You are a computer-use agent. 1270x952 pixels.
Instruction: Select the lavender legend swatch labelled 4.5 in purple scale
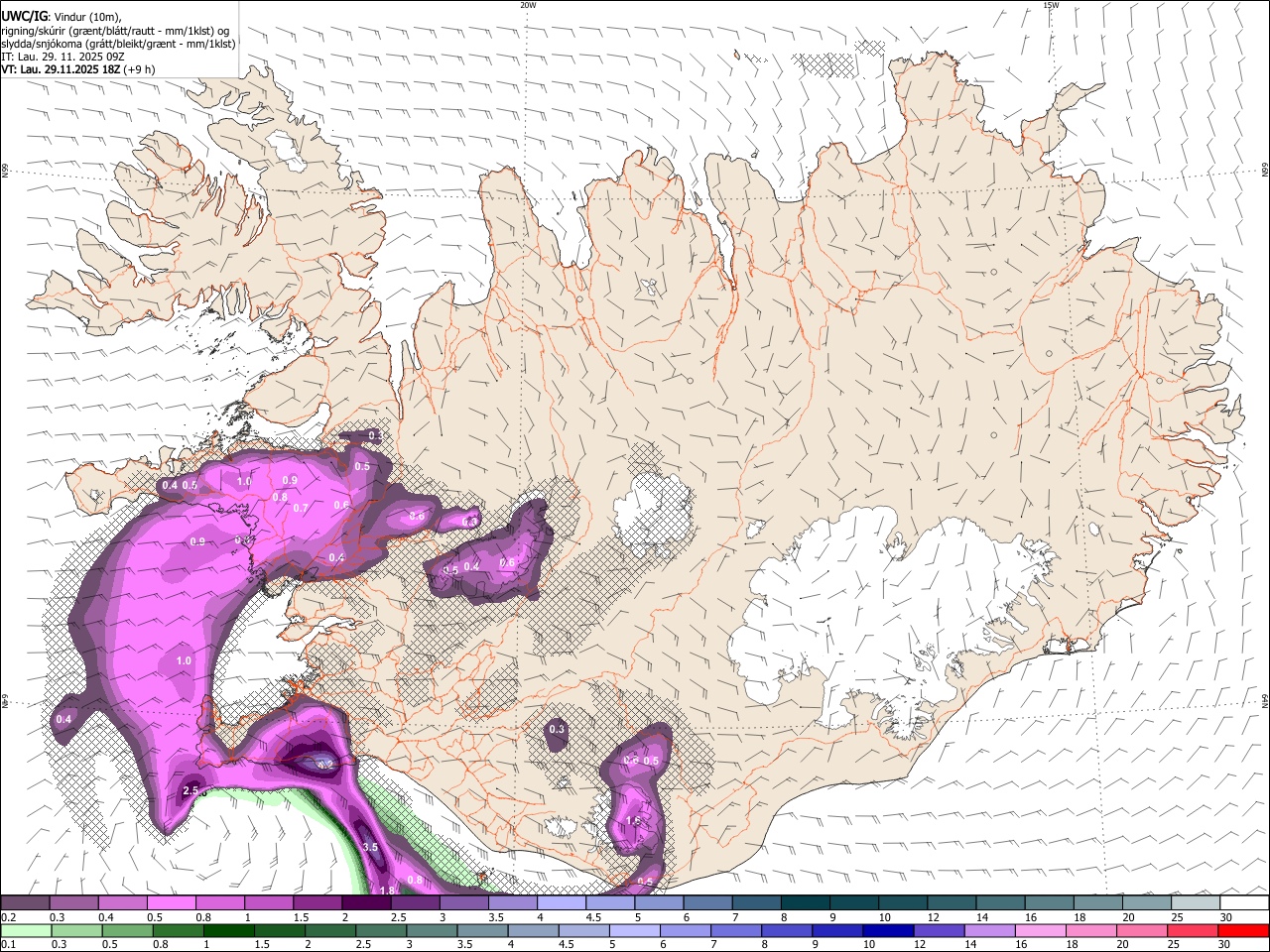[609, 903]
